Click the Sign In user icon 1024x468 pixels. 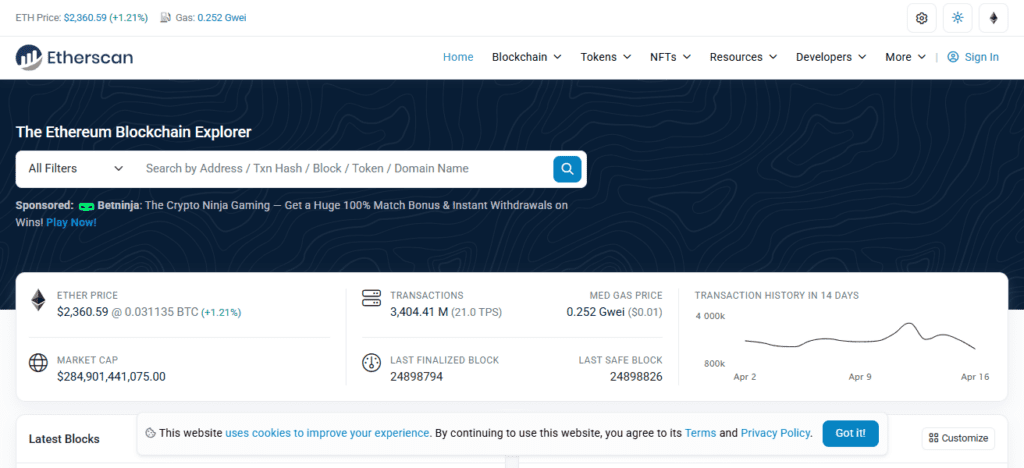[x=953, y=57]
